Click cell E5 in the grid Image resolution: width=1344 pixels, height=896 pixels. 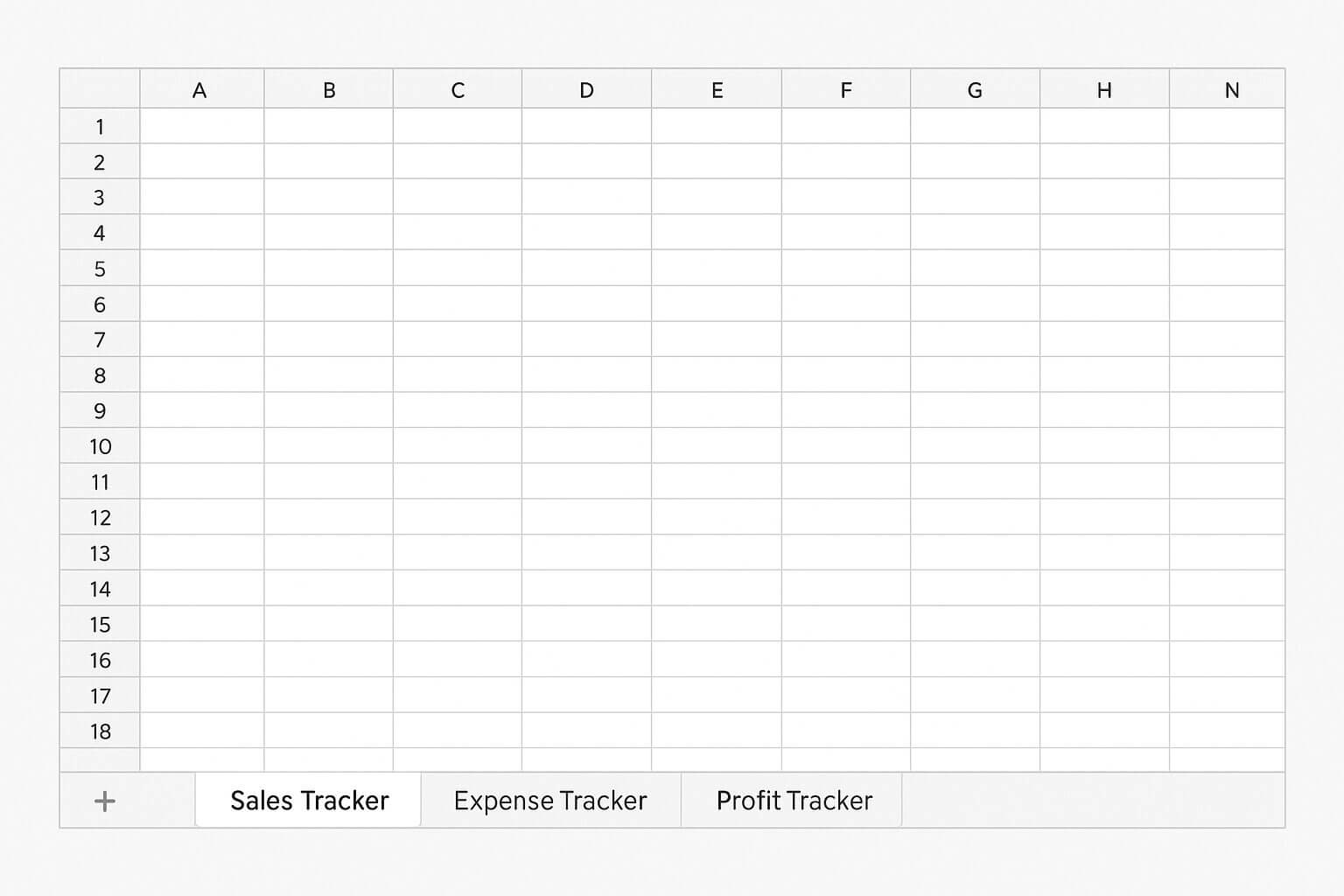[716, 269]
